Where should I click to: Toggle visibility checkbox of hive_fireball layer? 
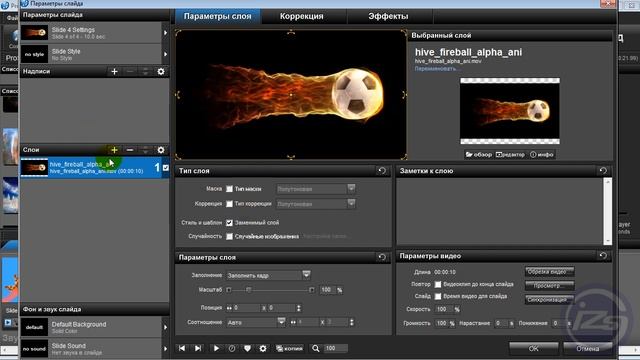[x=166, y=168]
